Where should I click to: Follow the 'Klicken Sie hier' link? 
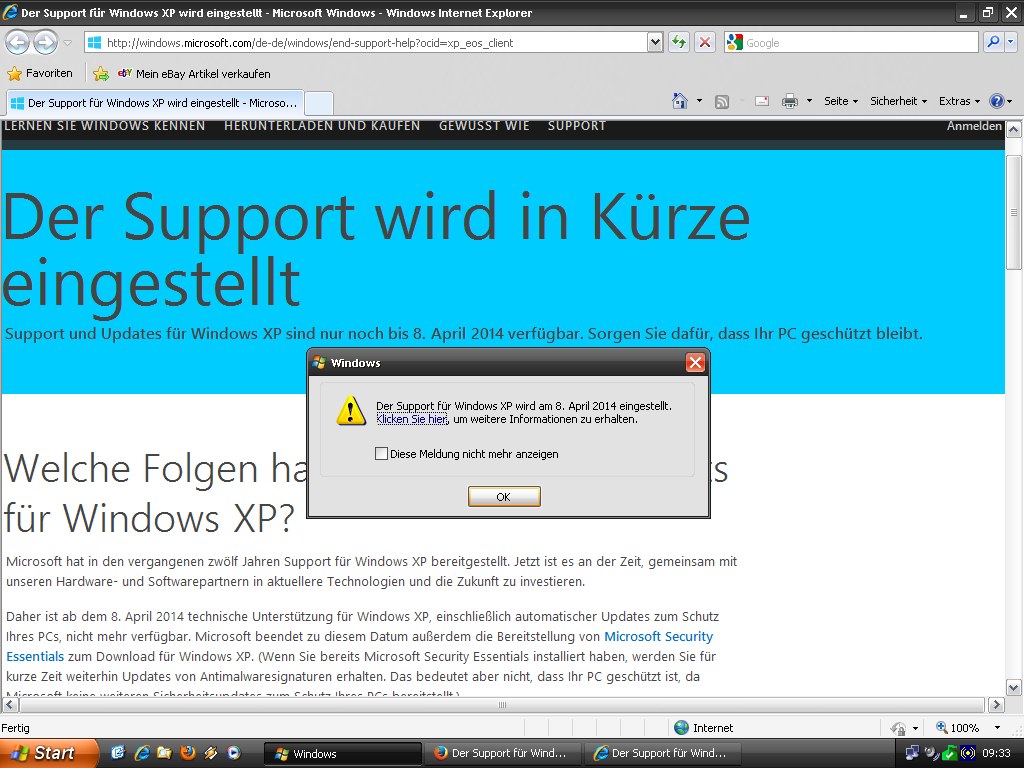[x=411, y=419]
